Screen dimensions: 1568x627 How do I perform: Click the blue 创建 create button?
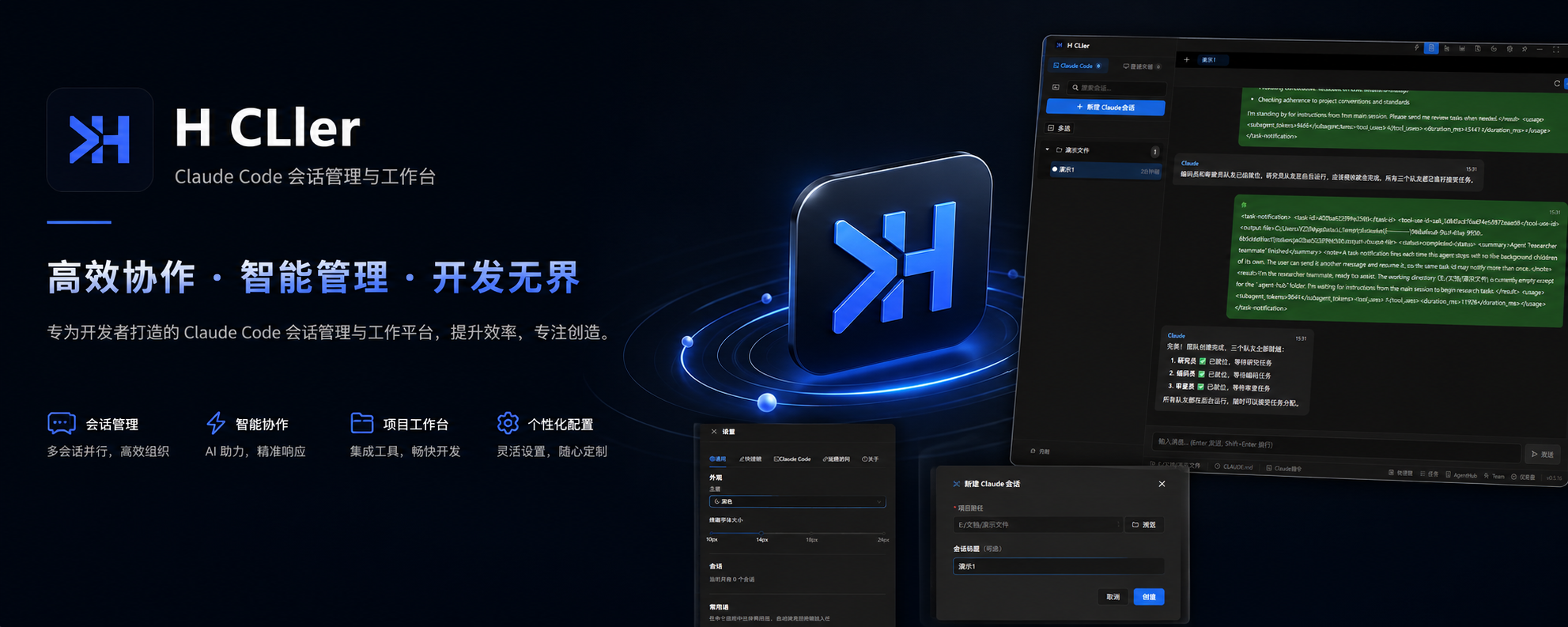click(x=1149, y=597)
